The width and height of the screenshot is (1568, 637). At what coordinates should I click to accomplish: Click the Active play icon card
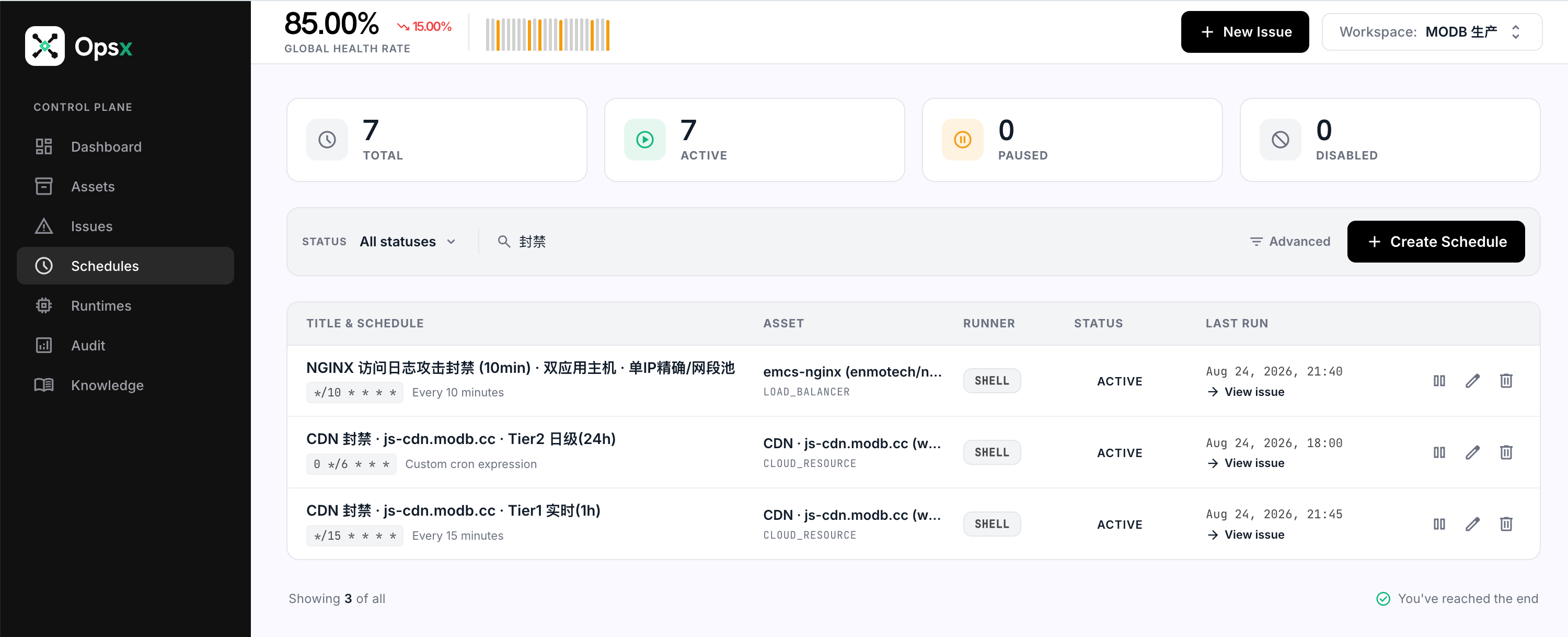click(x=644, y=140)
